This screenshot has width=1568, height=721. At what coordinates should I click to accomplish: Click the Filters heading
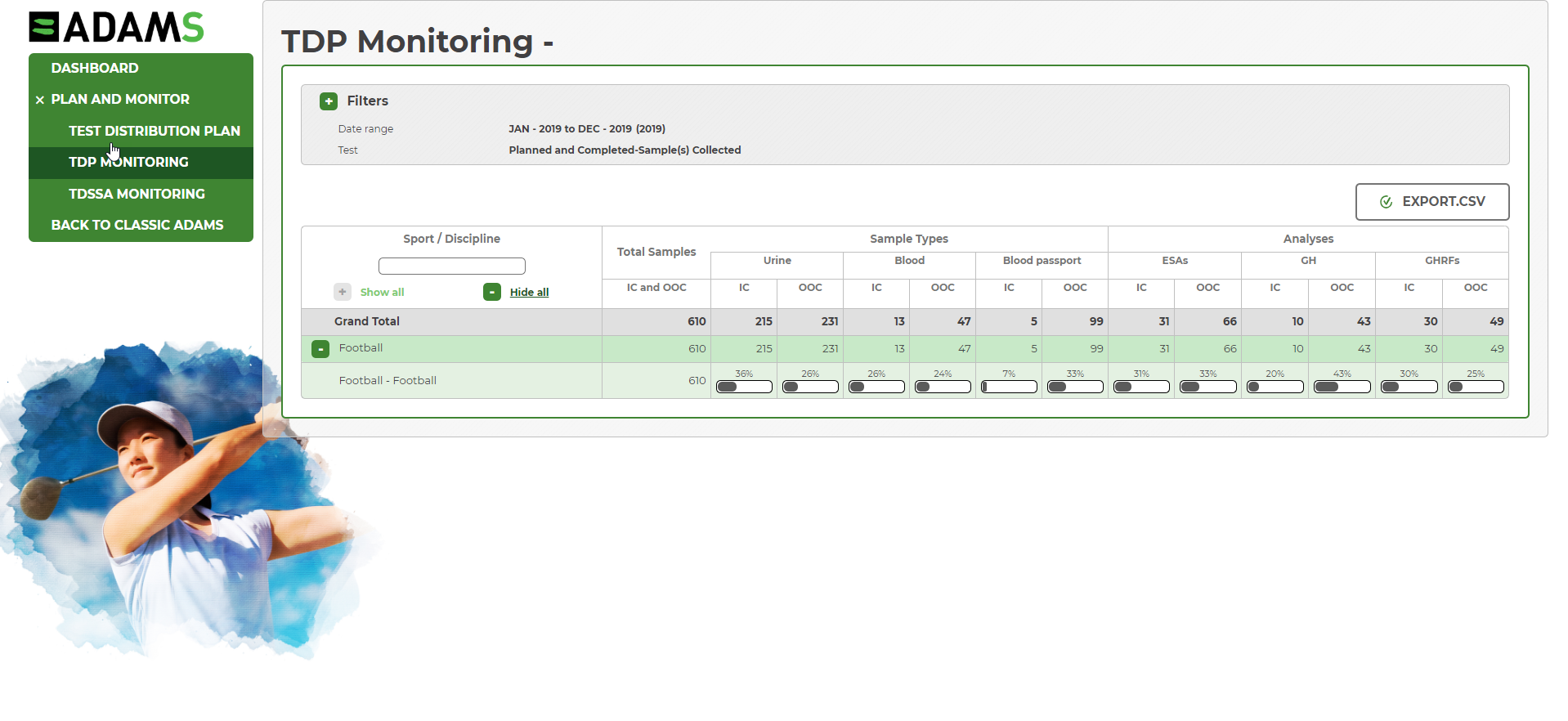pyautogui.click(x=368, y=101)
